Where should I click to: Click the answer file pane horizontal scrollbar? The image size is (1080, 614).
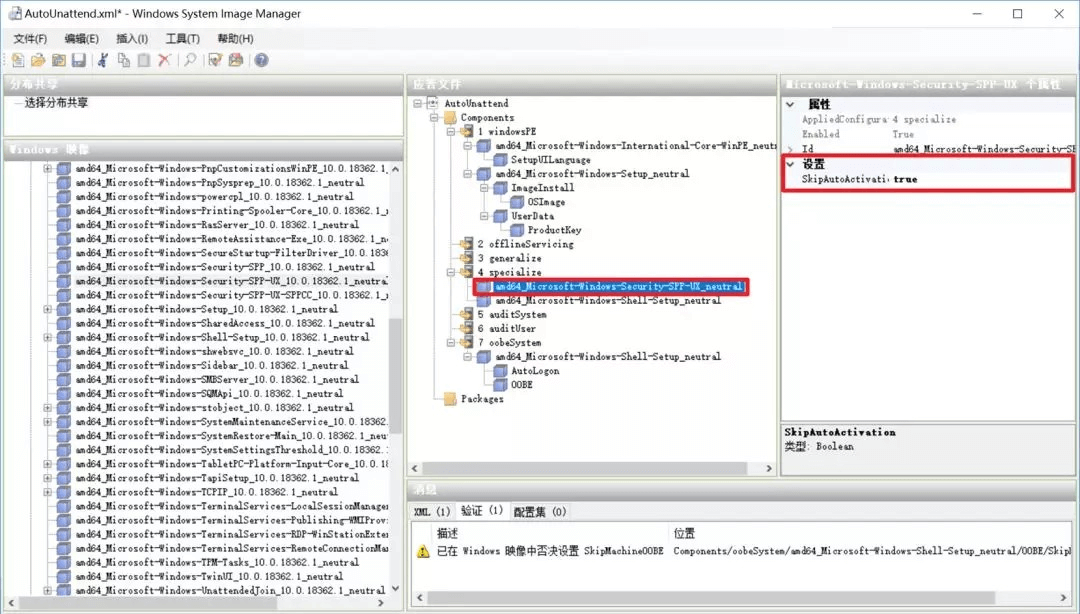(580, 468)
